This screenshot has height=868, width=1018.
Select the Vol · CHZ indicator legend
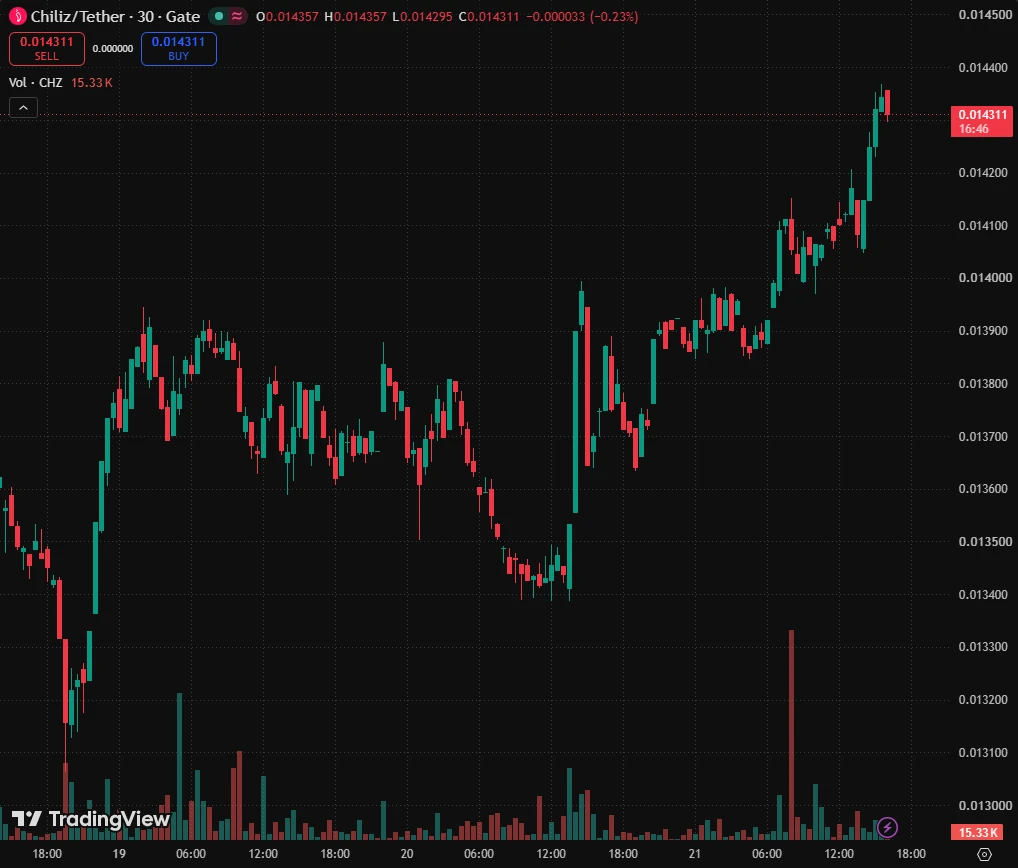point(36,82)
